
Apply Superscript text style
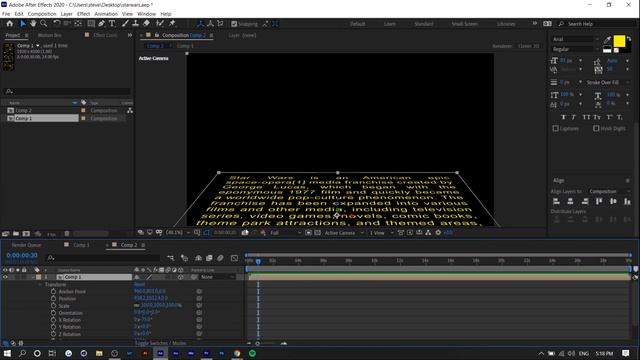tap(609, 117)
